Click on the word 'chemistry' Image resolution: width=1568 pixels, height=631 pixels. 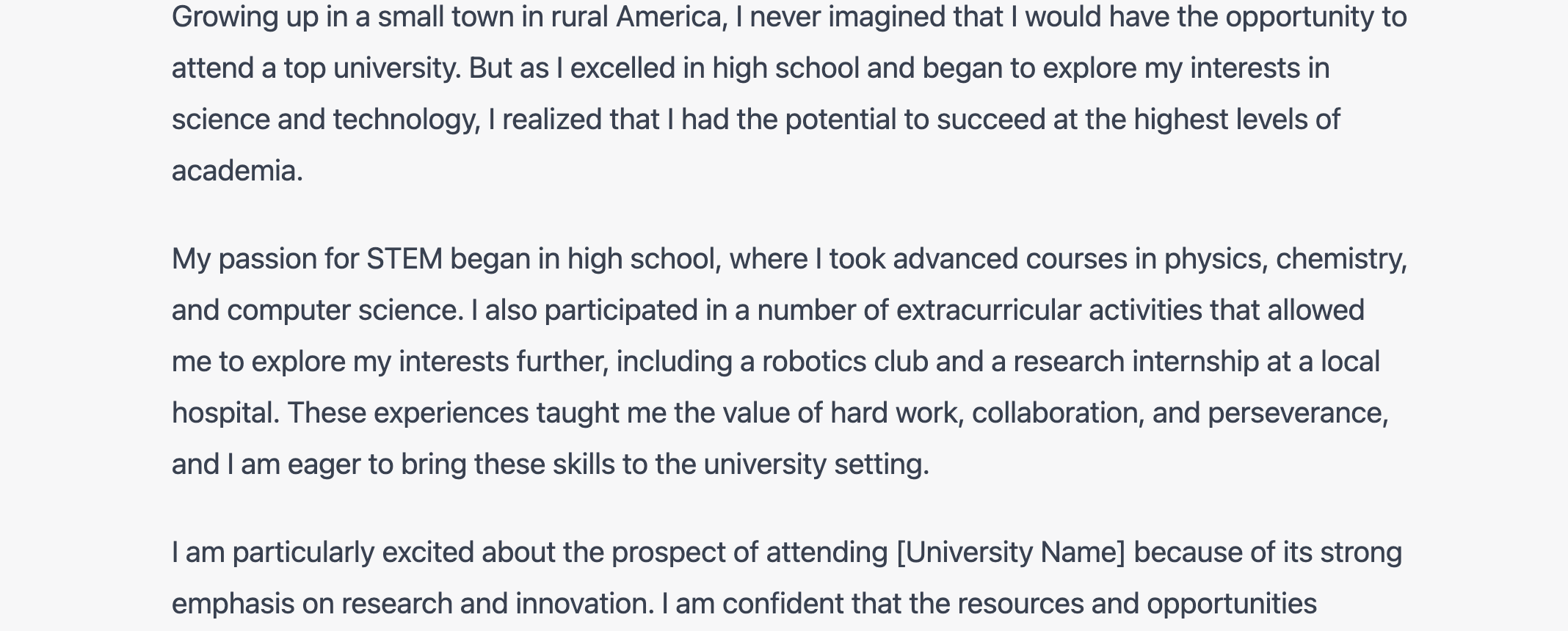click(1340, 259)
